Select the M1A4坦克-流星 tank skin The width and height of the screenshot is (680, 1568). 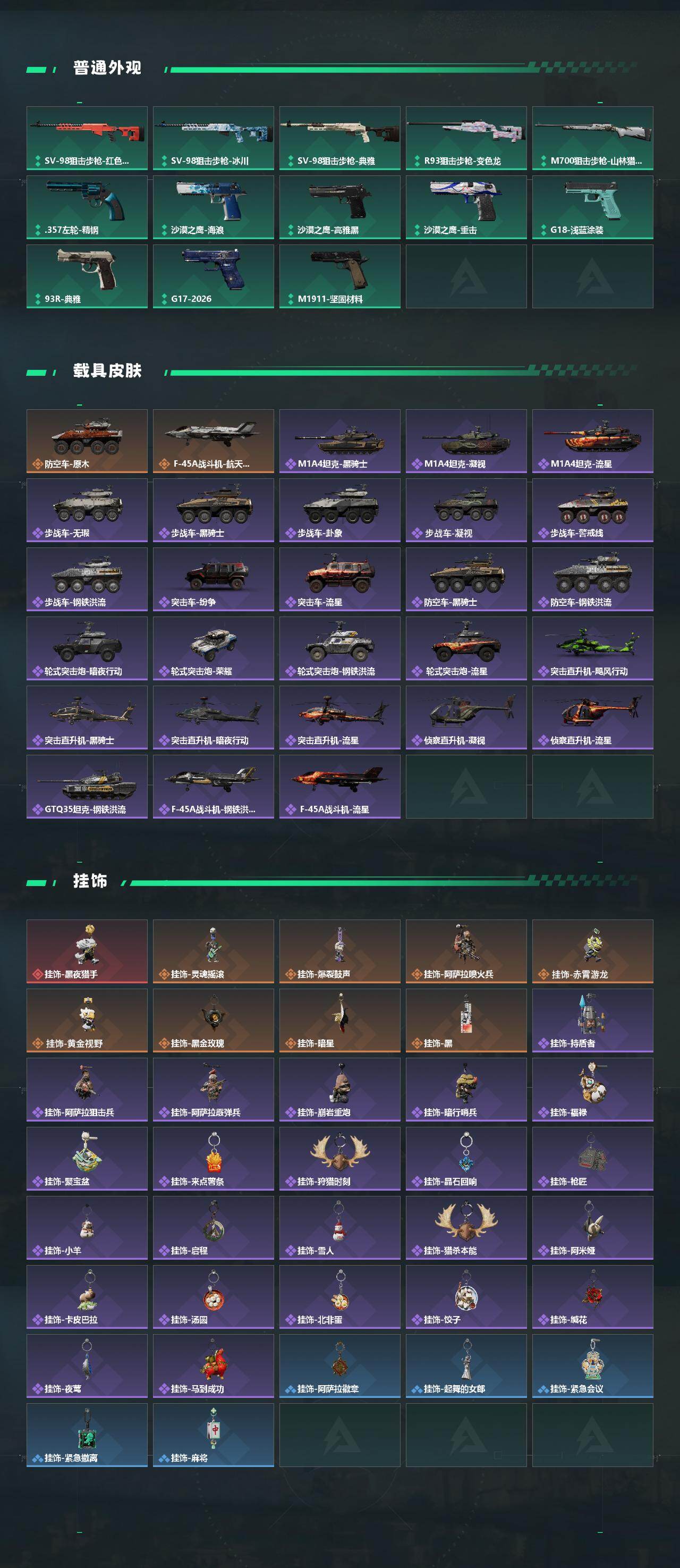click(x=592, y=441)
